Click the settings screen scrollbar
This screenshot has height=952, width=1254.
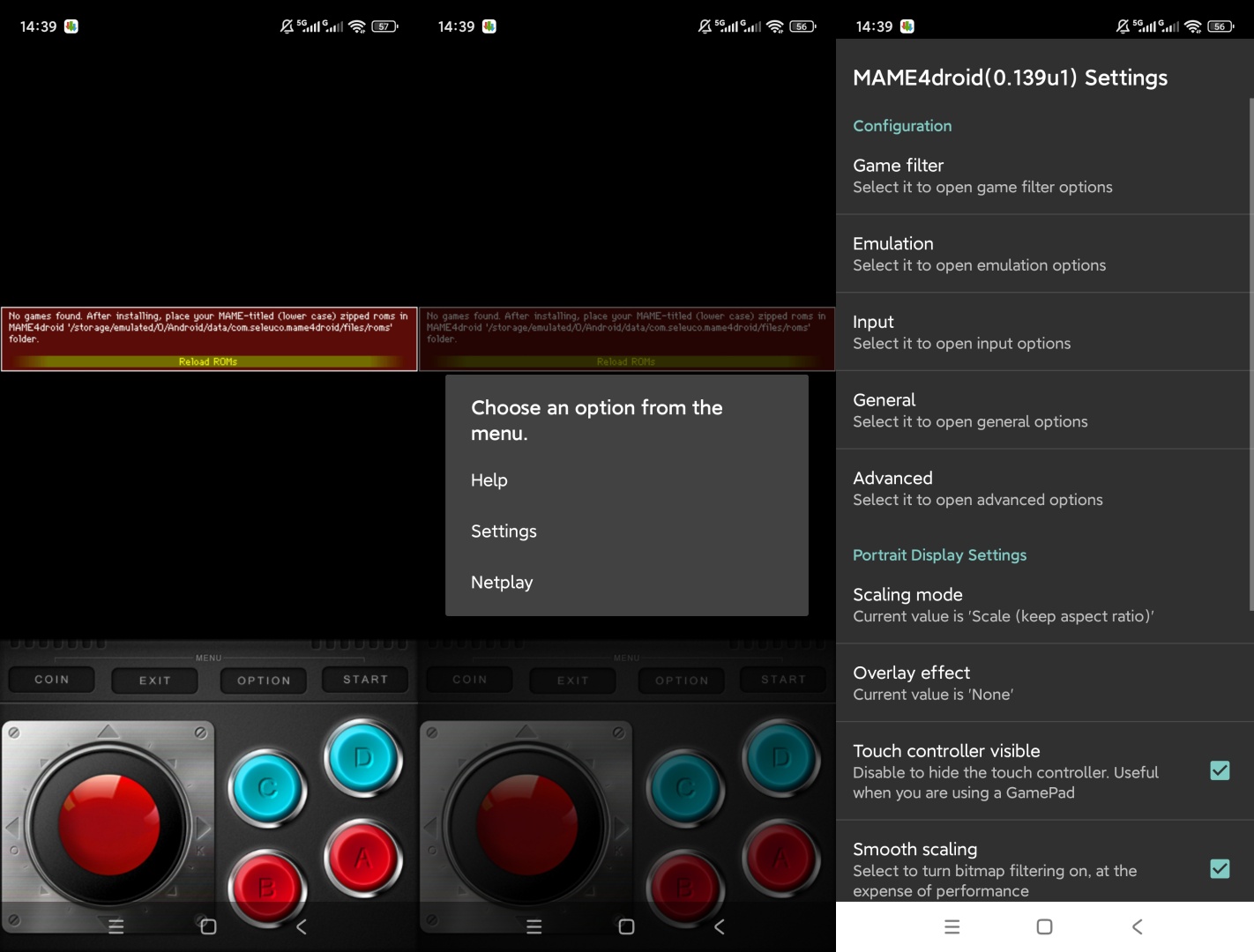(x=1251, y=353)
